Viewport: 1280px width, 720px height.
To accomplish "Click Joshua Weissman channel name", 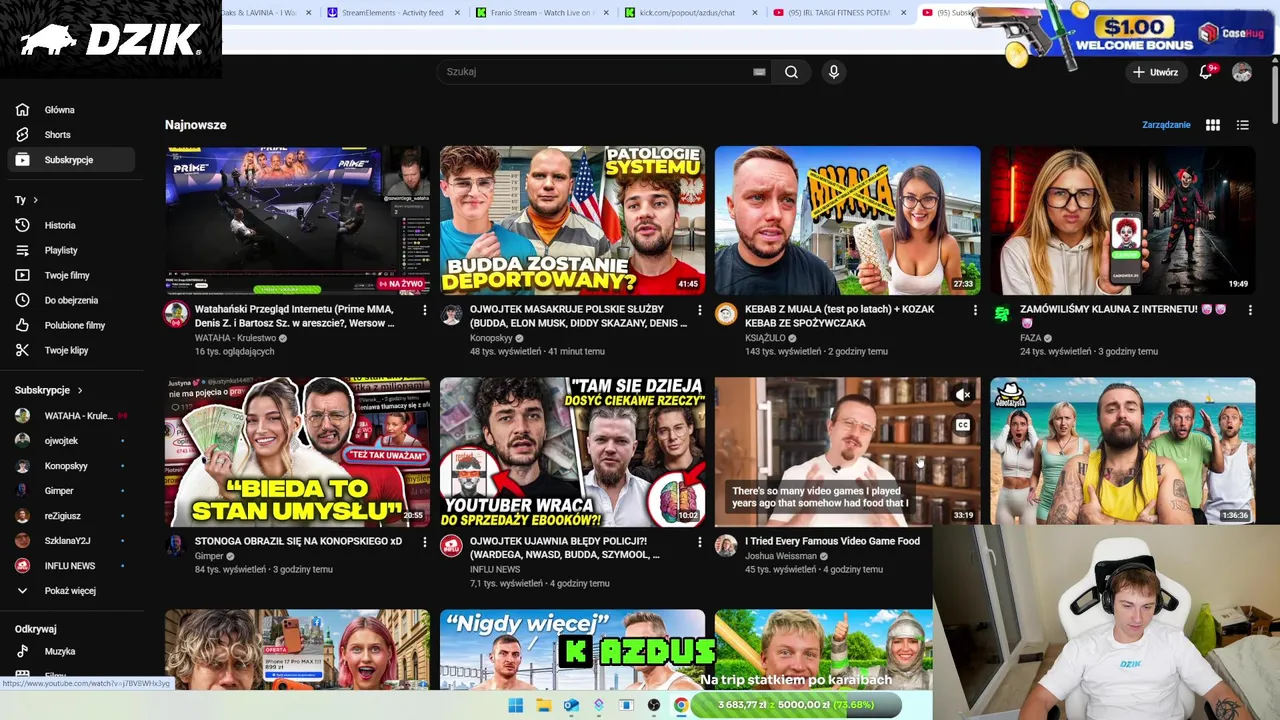I will click(781, 556).
